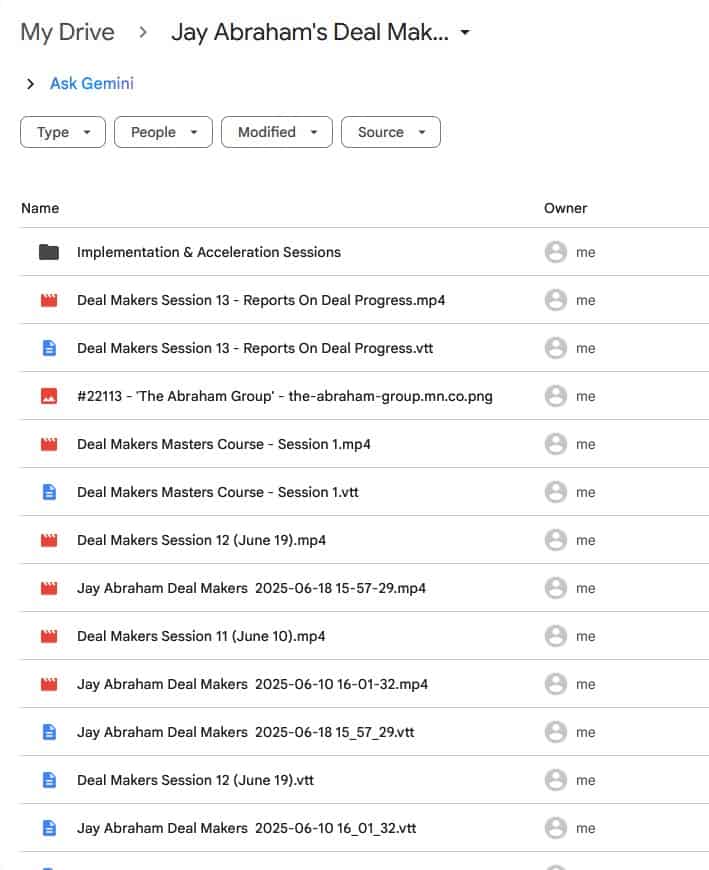Open the Type filter dropdown

point(63,132)
